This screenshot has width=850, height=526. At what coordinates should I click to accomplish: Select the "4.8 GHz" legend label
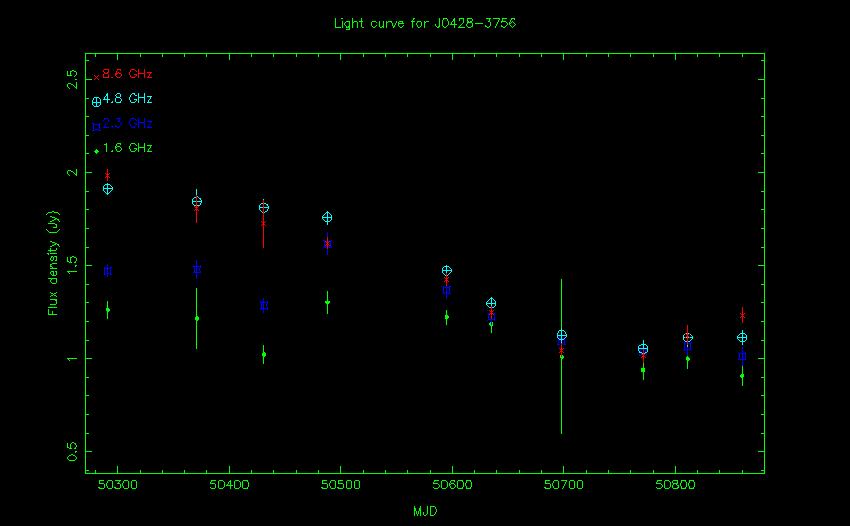(x=127, y=99)
